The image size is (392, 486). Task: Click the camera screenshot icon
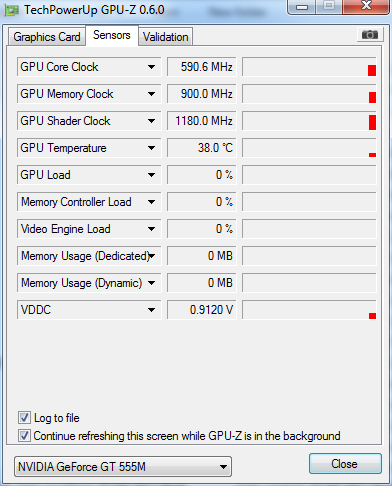(x=370, y=35)
